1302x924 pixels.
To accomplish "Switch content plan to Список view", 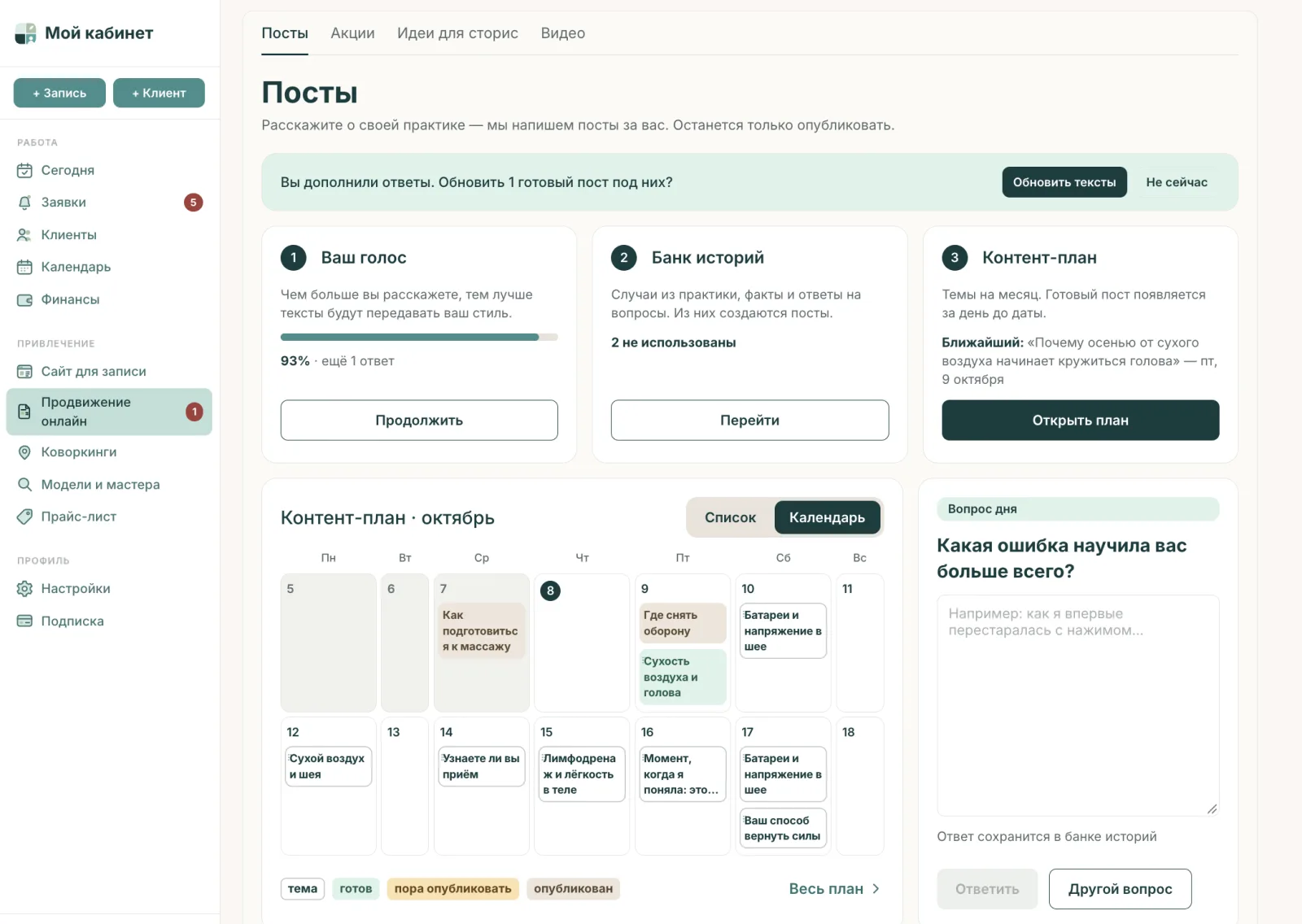I will pos(730,517).
